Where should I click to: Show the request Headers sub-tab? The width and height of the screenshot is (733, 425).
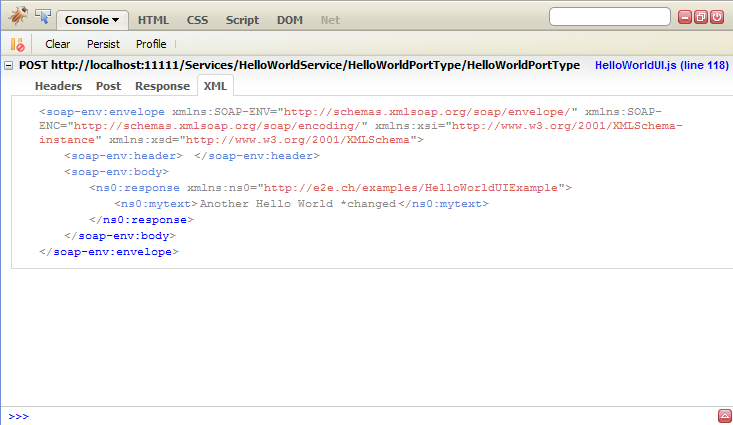click(58, 86)
